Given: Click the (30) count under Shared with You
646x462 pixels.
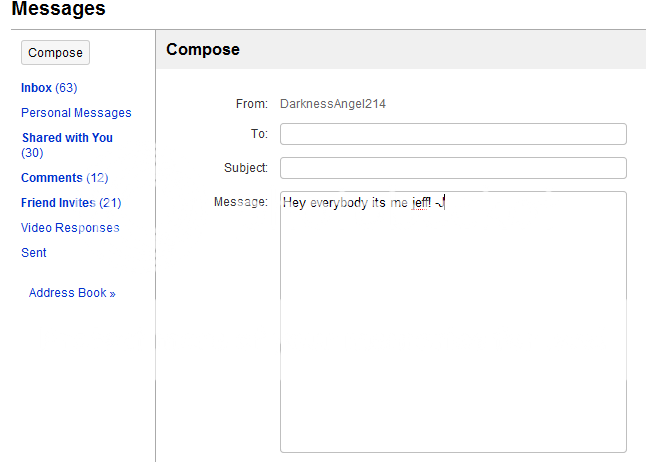Looking at the screenshot, I should point(32,153).
